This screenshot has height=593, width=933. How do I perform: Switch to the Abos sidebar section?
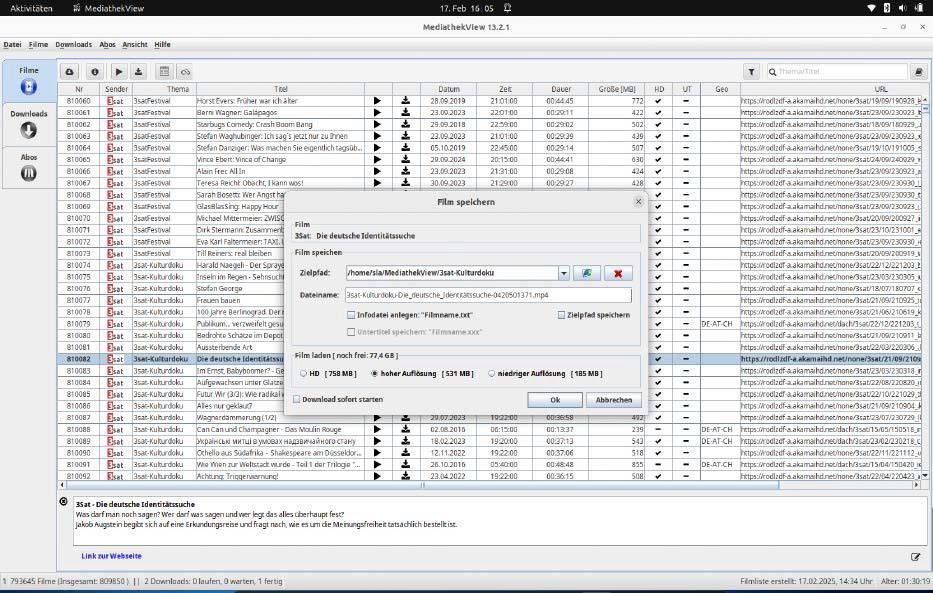click(x=28, y=163)
